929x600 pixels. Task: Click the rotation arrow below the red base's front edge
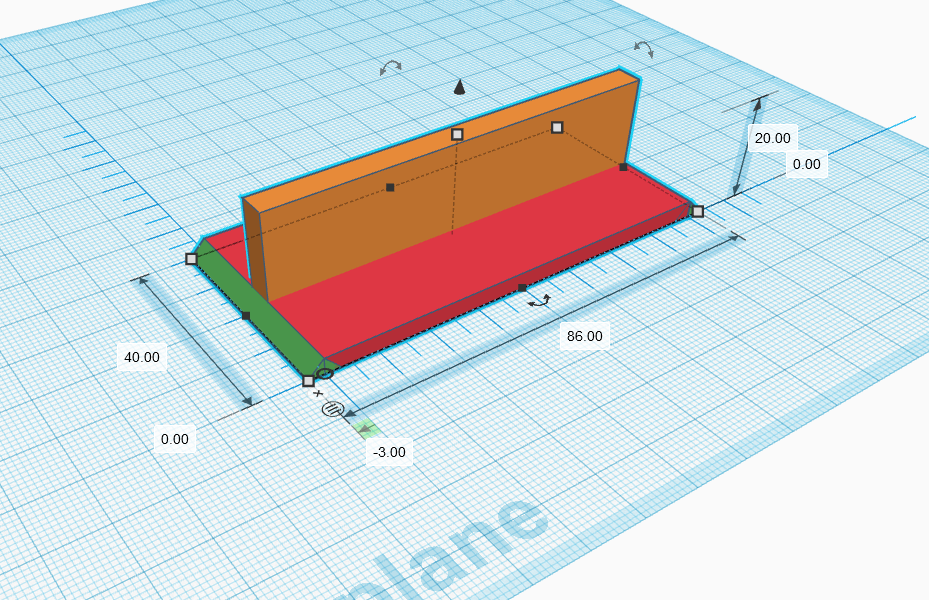(x=540, y=301)
